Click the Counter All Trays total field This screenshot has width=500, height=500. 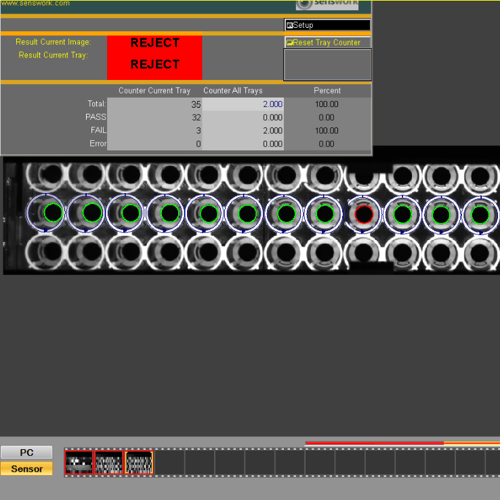point(243,104)
